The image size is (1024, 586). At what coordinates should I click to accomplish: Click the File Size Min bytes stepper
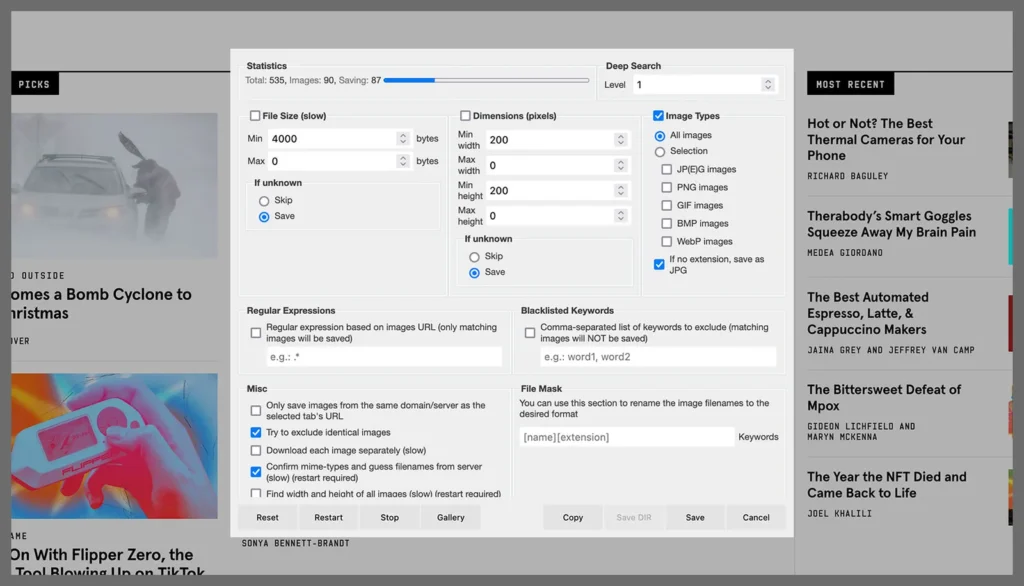pos(402,139)
